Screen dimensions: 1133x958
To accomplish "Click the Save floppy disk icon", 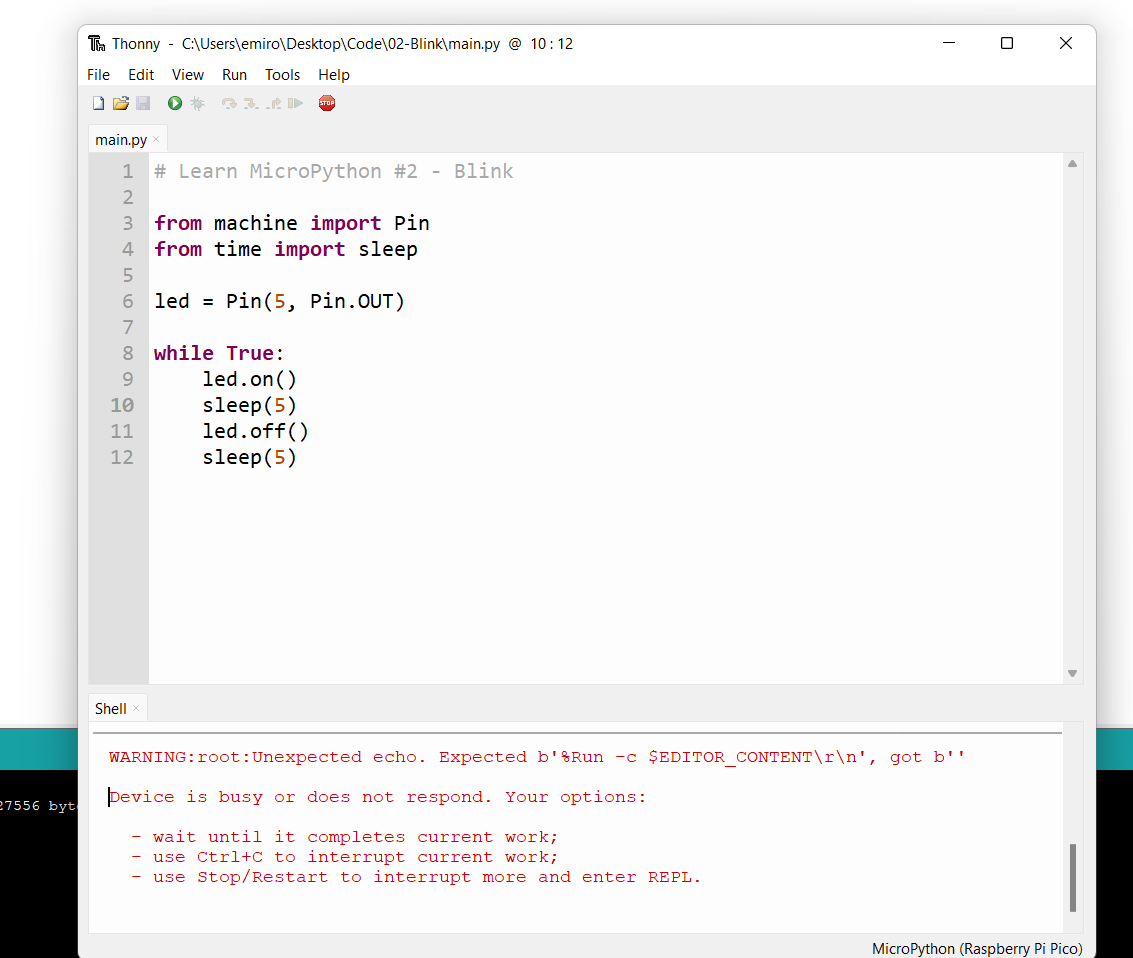I will pyautogui.click(x=143, y=103).
